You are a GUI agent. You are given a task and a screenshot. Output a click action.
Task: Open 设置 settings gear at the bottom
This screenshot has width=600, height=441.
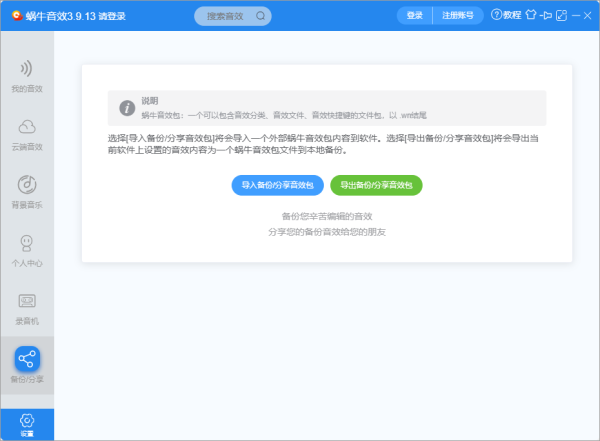tap(27, 425)
